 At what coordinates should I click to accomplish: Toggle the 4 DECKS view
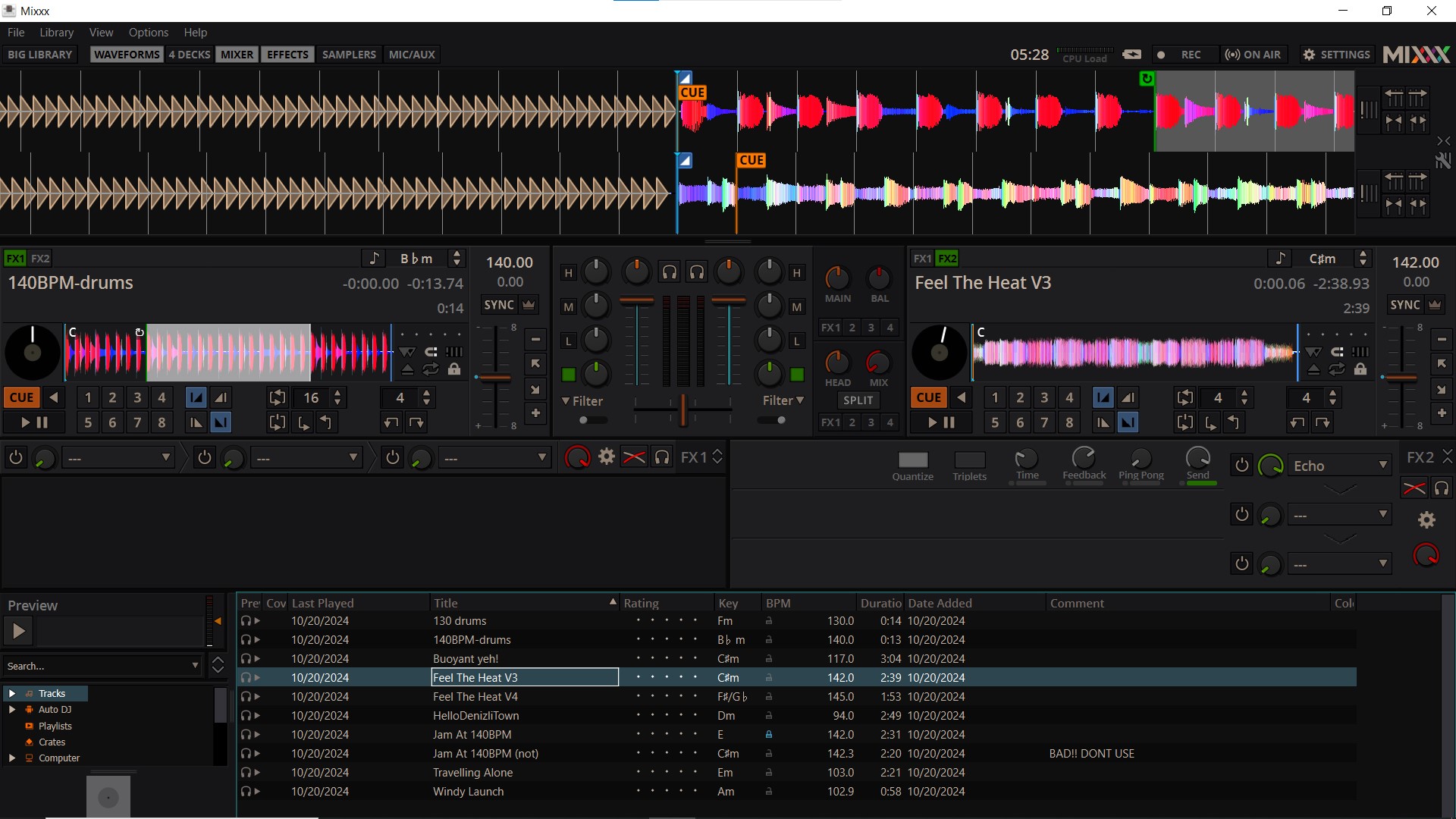(189, 55)
